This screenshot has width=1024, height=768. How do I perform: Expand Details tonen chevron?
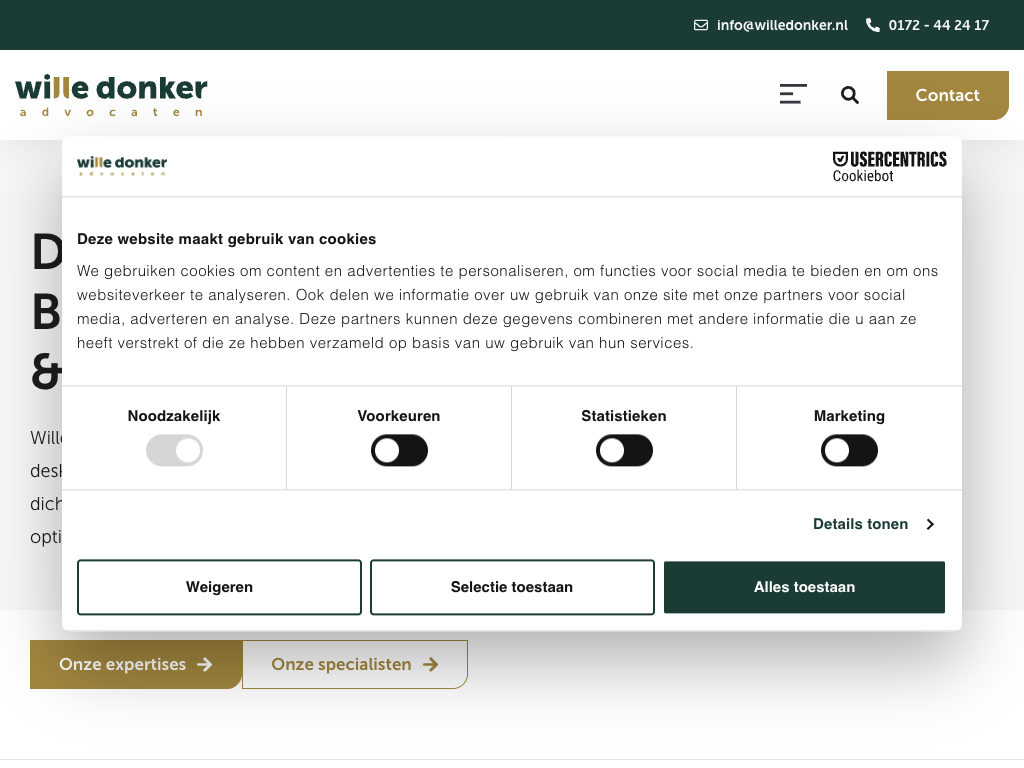pyautogui.click(x=931, y=524)
